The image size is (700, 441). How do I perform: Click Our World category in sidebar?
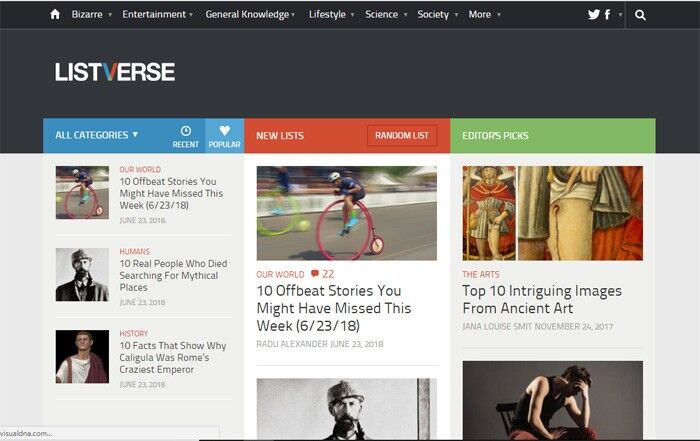click(140, 170)
